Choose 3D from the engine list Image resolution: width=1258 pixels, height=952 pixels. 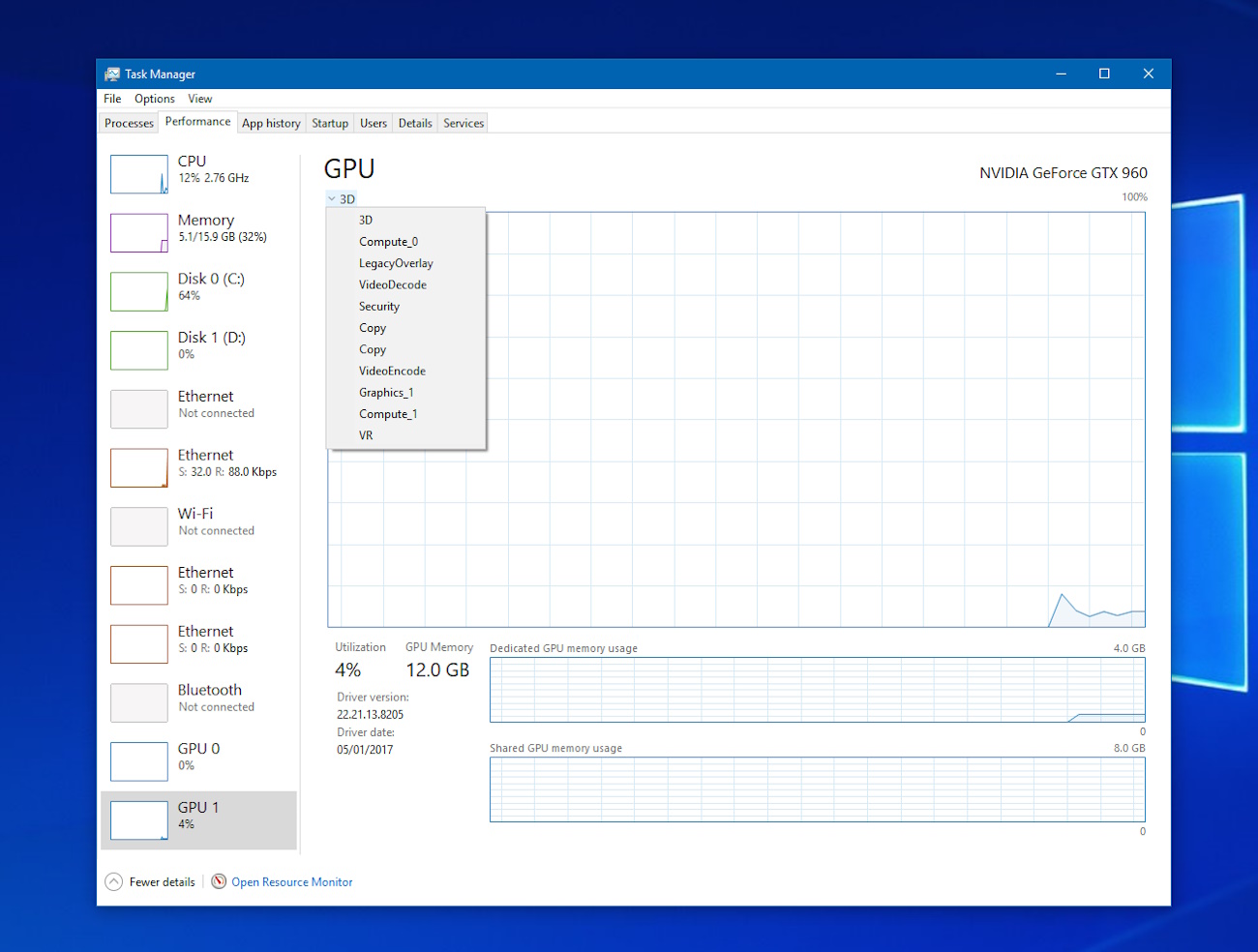pos(406,220)
